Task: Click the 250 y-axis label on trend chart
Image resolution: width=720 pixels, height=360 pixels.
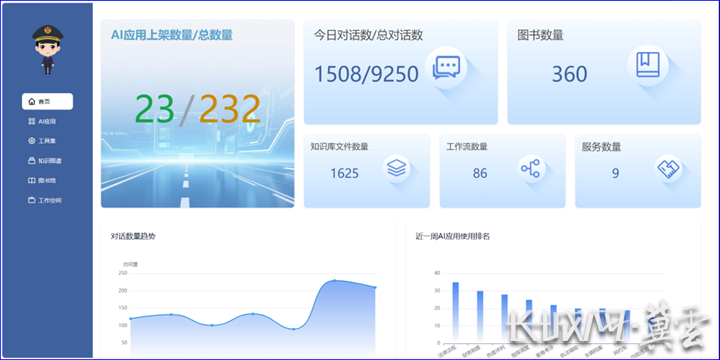Action: click(123, 273)
